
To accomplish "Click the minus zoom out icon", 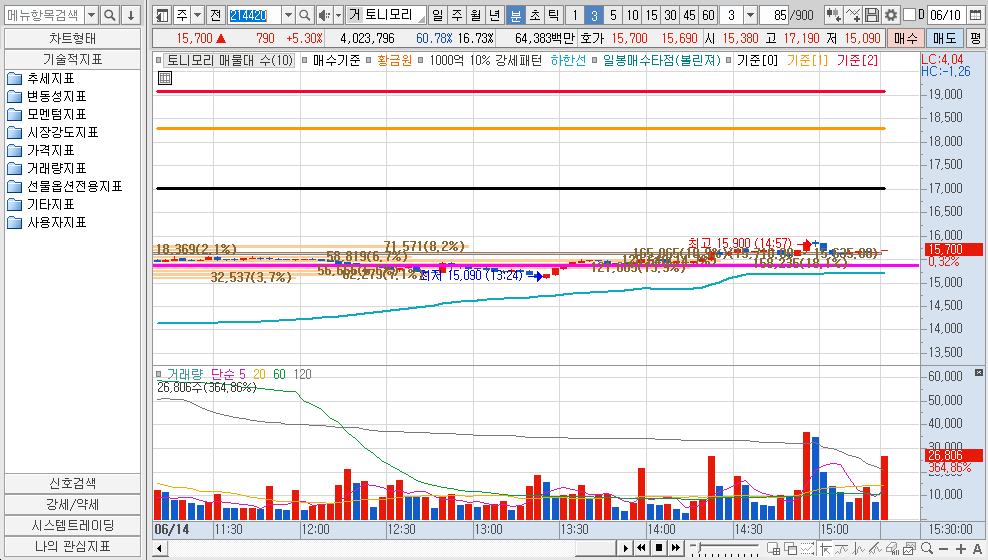I will pyautogui.click(x=943, y=549).
